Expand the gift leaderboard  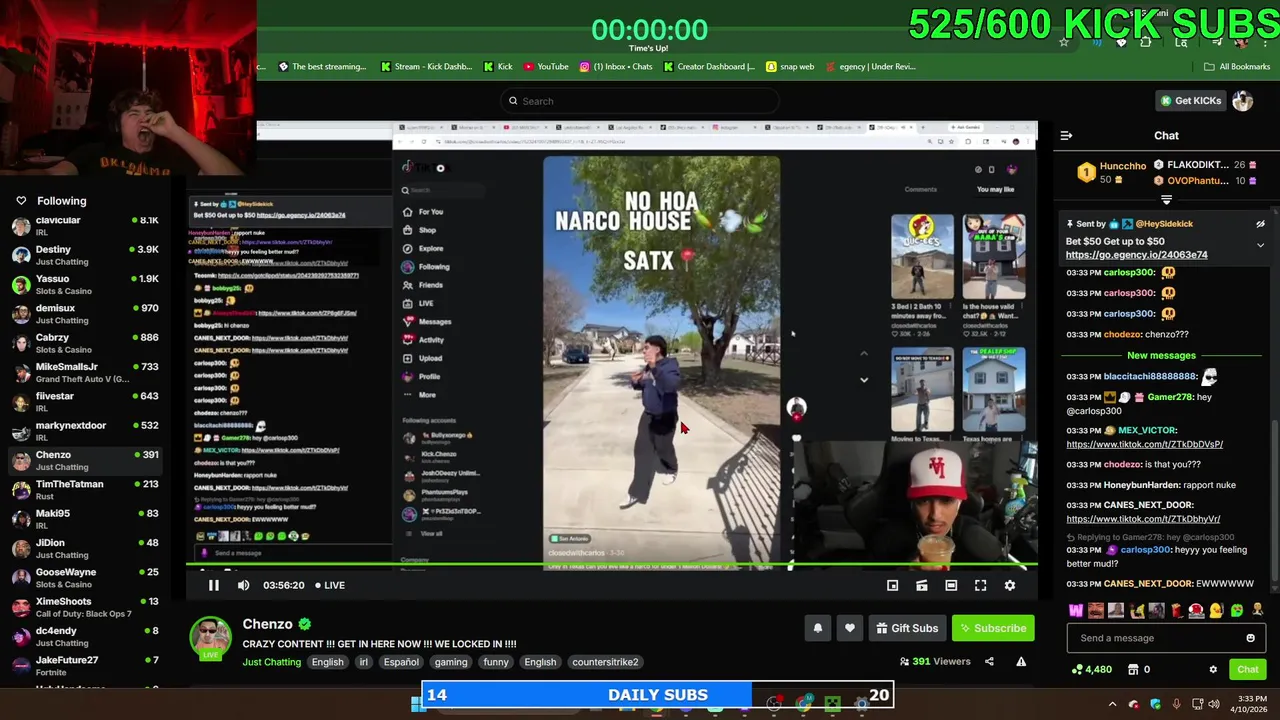coord(1166,199)
